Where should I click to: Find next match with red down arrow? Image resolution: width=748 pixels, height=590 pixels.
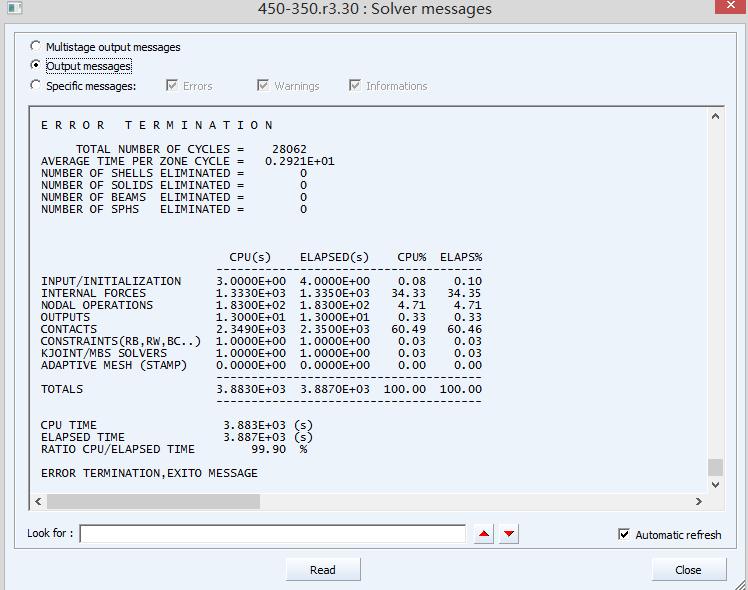510,534
